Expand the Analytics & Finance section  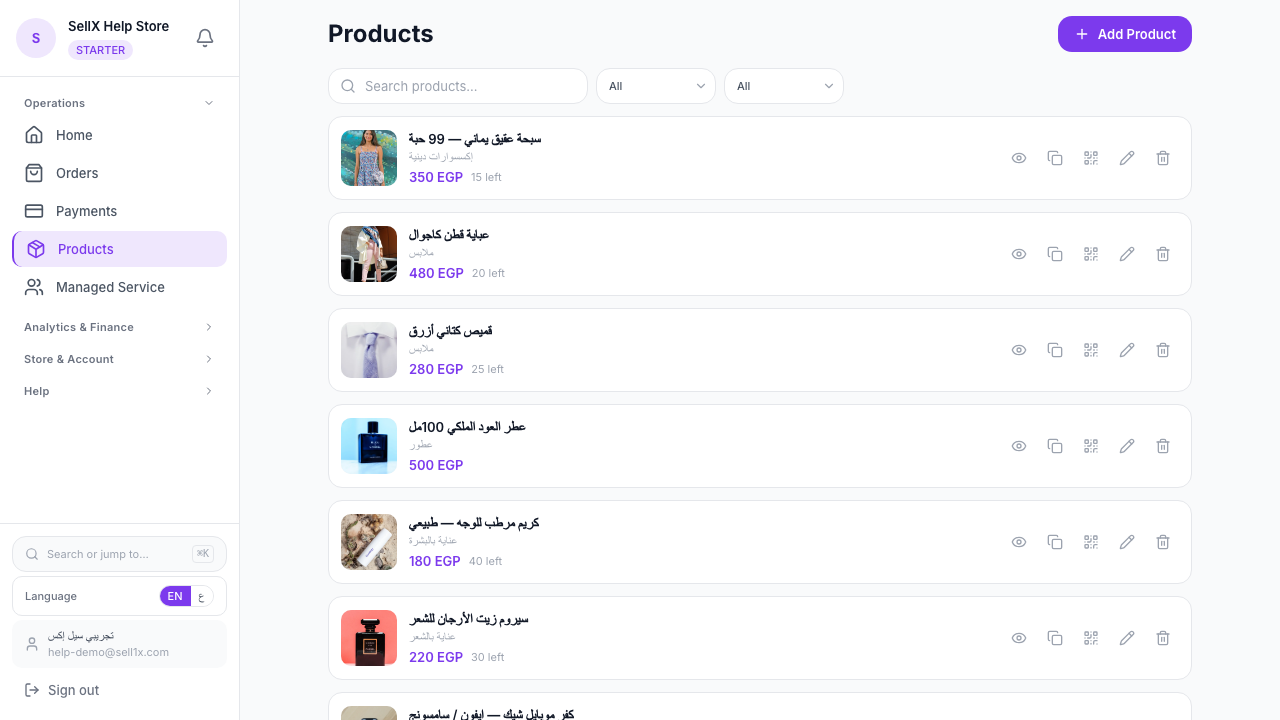119,327
